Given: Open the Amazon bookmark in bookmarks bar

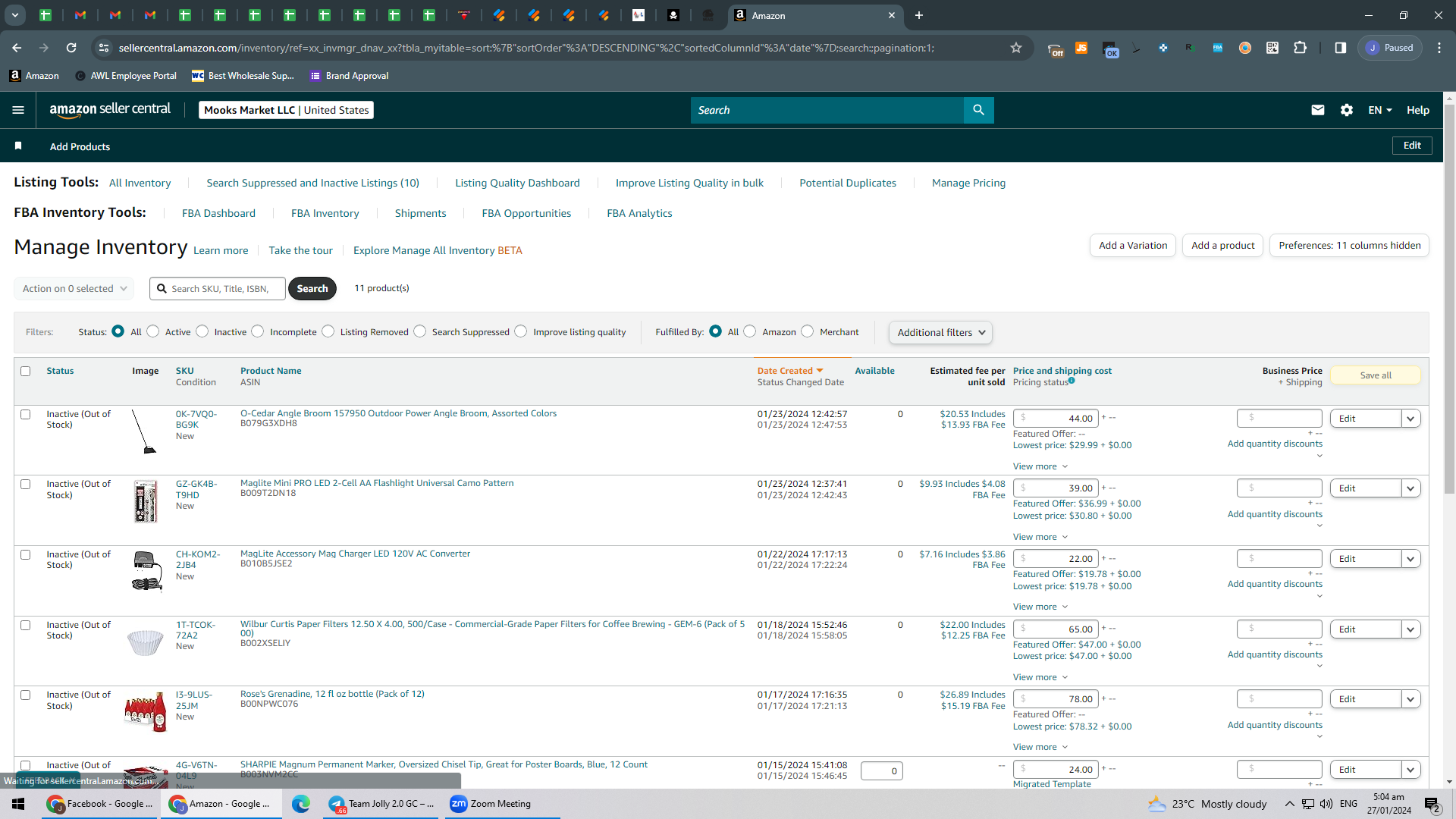Looking at the screenshot, I should pyautogui.click(x=34, y=76).
